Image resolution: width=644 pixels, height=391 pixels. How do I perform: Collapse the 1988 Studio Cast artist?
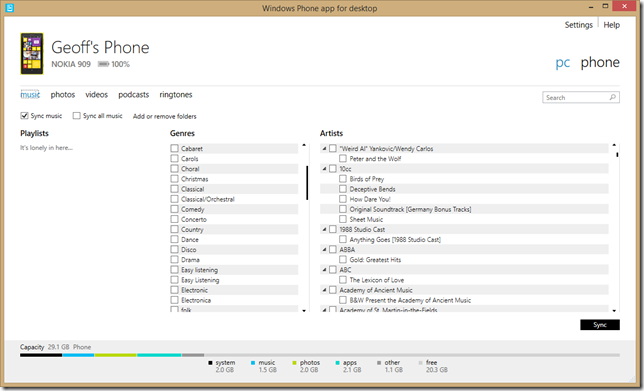pyautogui.click(x=324, y=229)
